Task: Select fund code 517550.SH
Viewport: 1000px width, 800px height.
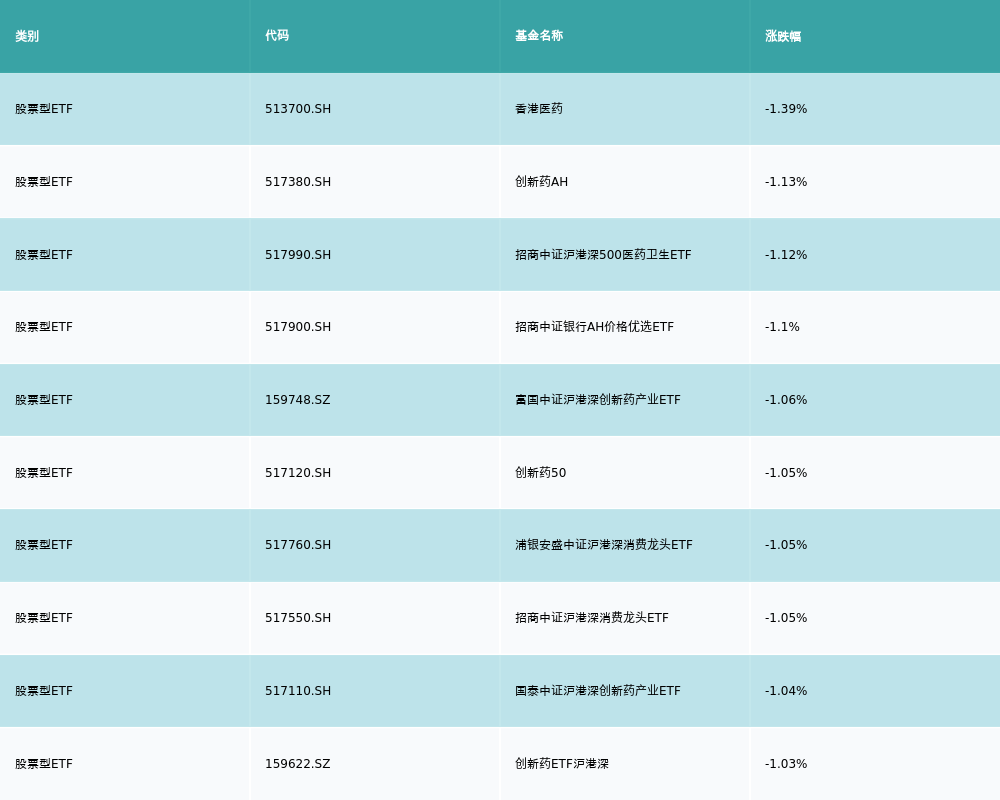Action: tap(298, 618)
